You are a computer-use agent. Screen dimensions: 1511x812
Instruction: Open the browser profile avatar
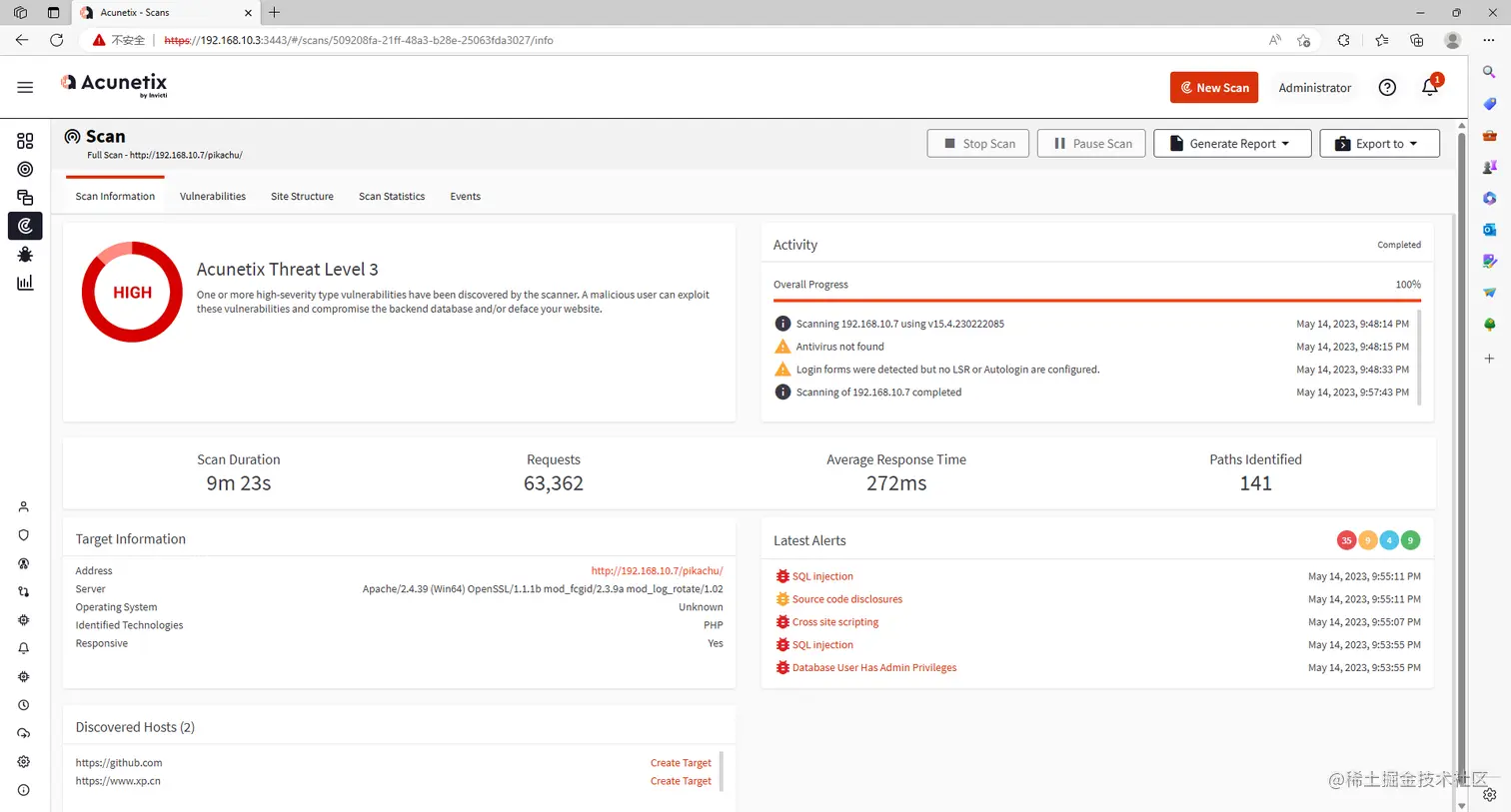1453,40
